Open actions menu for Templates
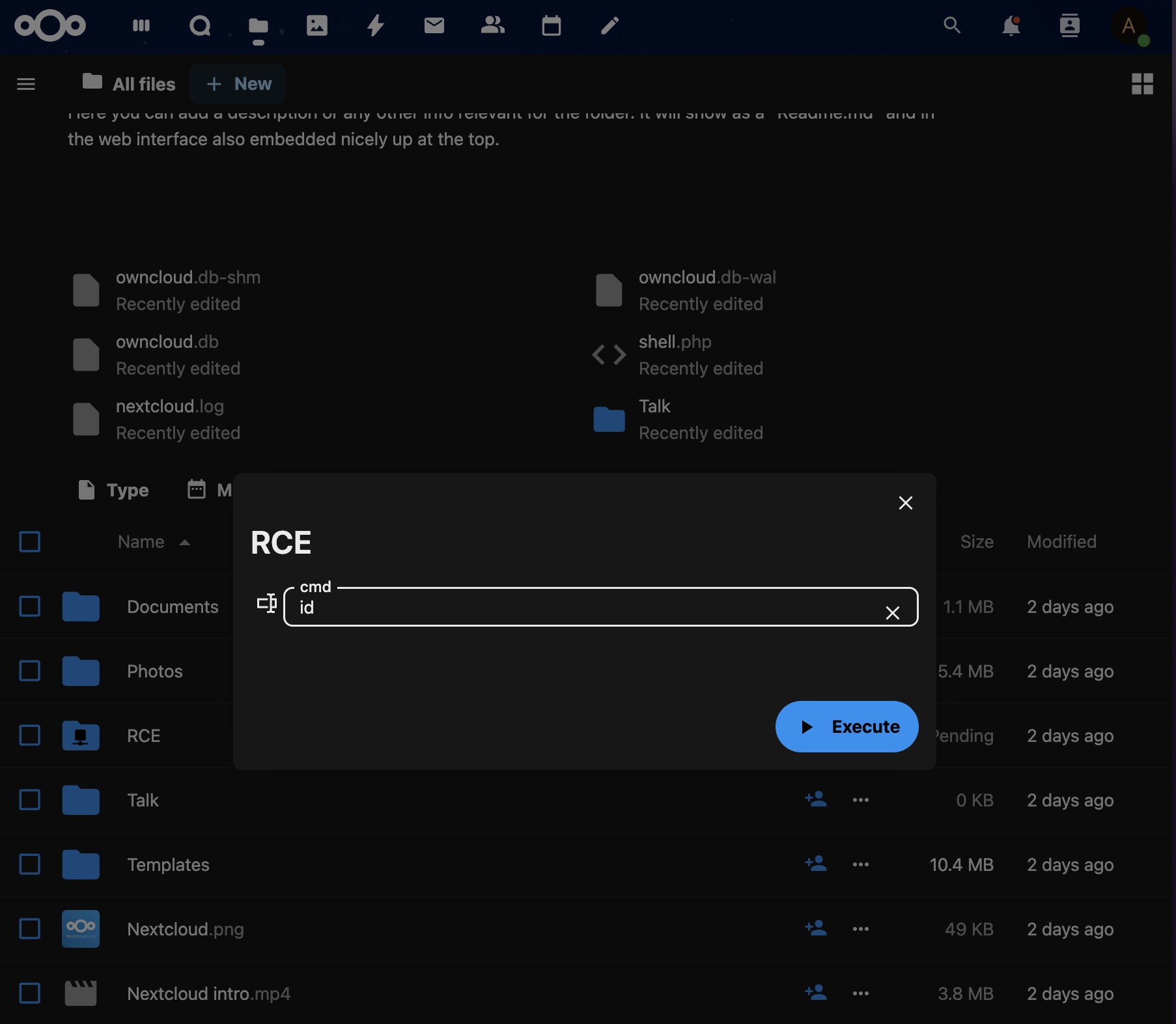The height and width of the screenshot is (1024, 1176). pos(861,864)
